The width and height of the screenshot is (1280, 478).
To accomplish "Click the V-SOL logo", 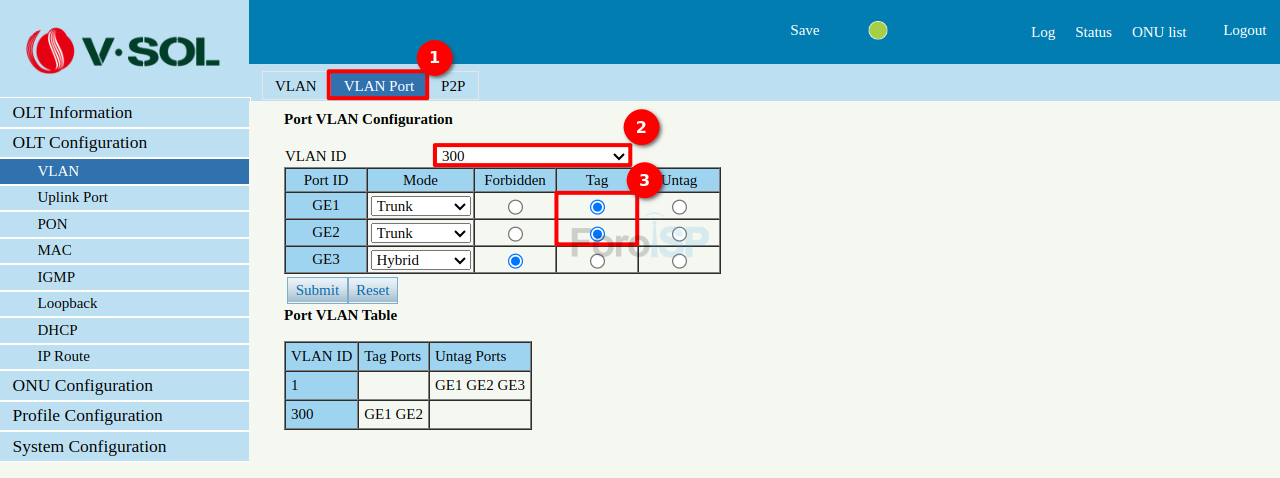I will [123, 49].
